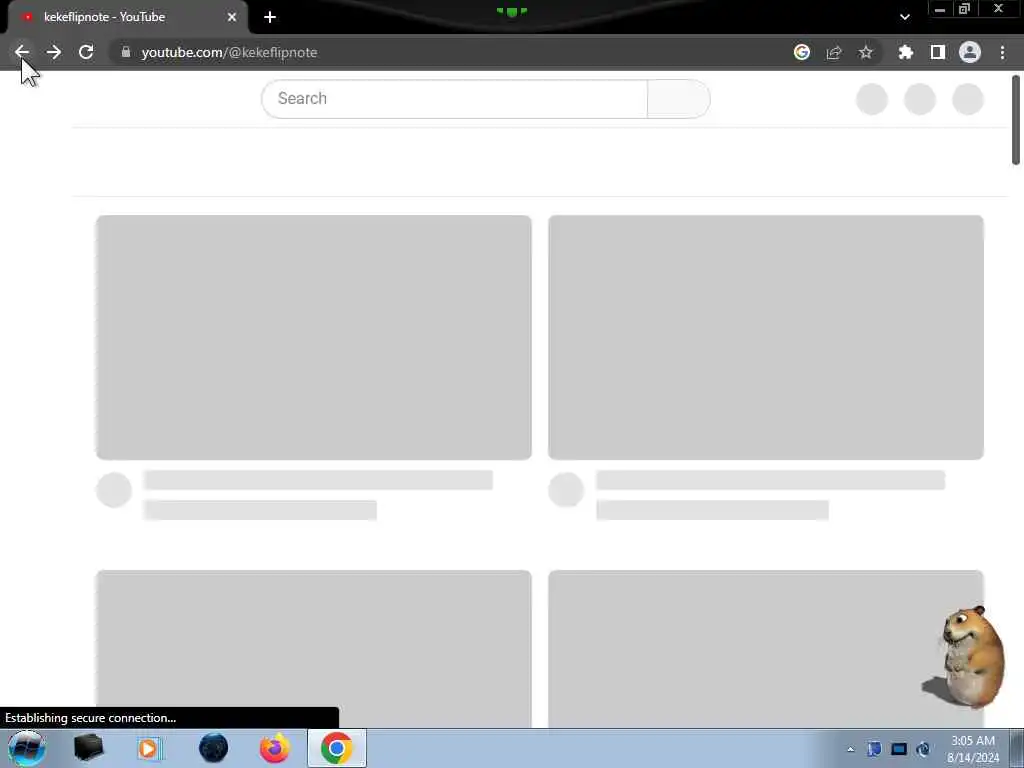1024x768 pixels.
Task: Open the Extensions puzzle-piece menu
Action: [906, 52]
